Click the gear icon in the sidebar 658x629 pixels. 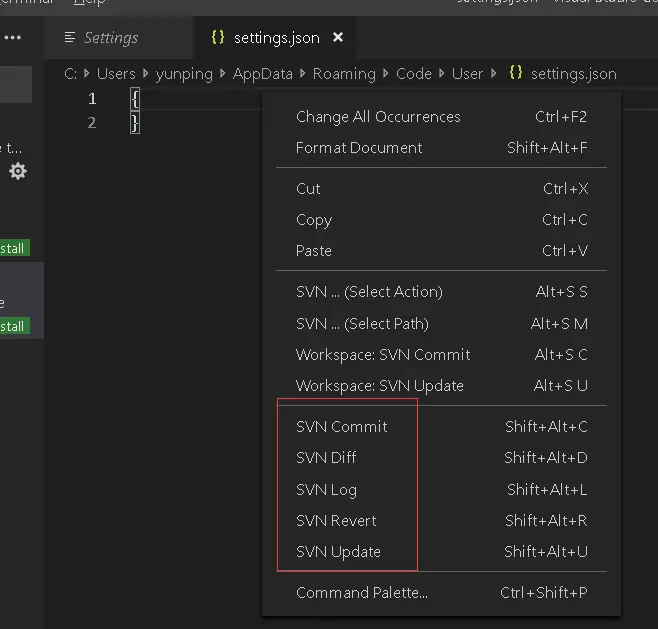pos(18,171)
